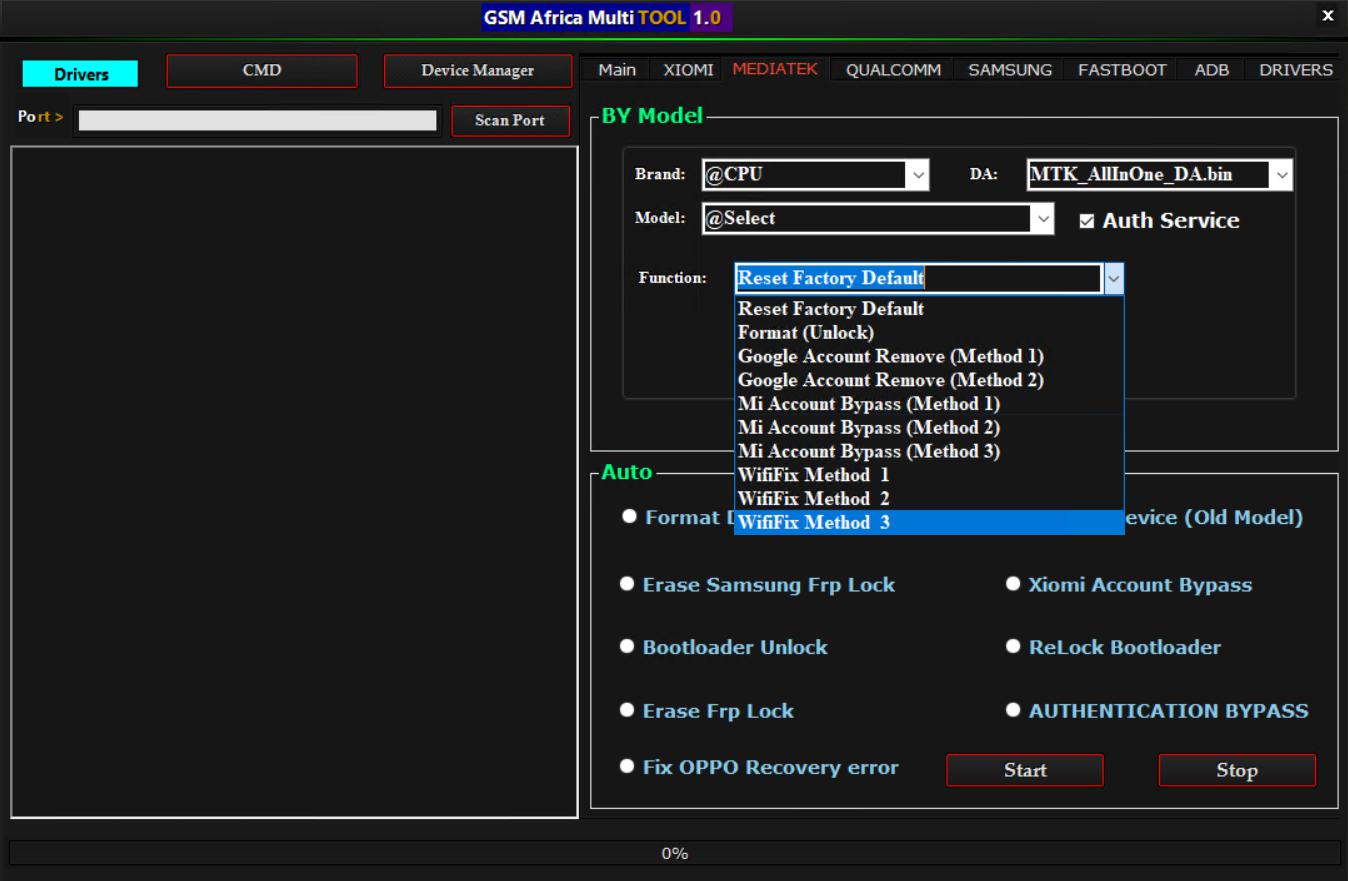1348x881 pixels.
Task: Close the GSM Africa Multi Tool window
Action: tap(1328, 16)
